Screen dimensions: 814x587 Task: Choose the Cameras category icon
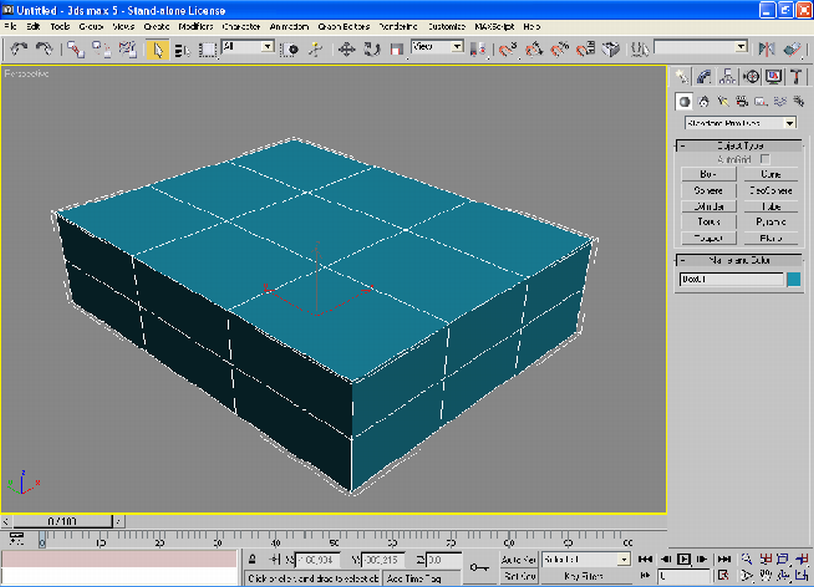741,101
